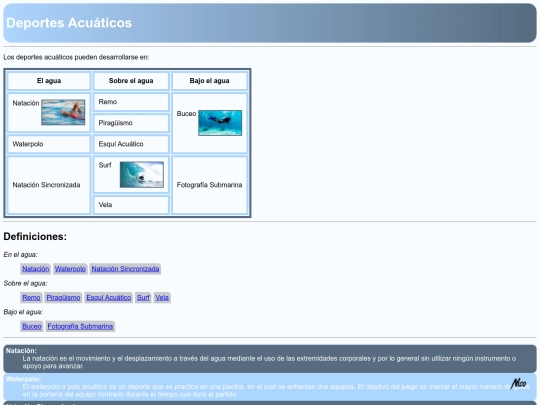Screen dimensions: 540x405
Task: Click the italic 'Sobre el agua:' label
Action: 25,283
